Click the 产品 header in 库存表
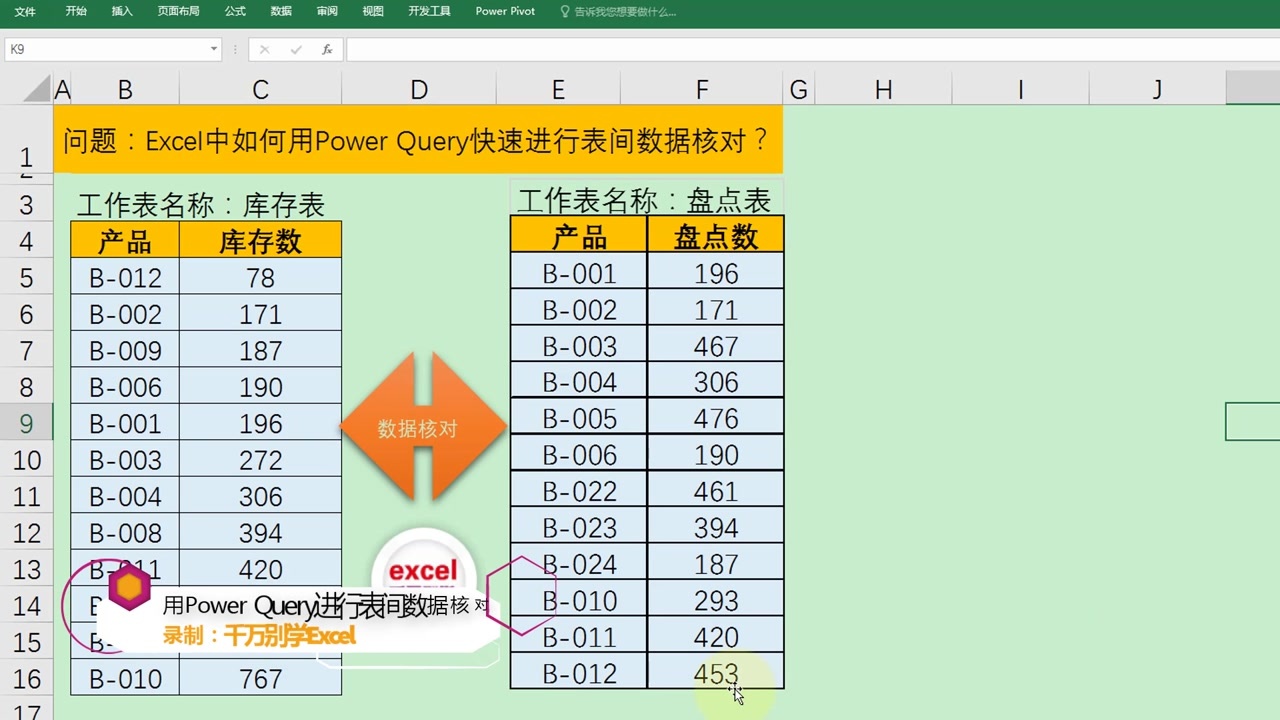 click(125, 241)
